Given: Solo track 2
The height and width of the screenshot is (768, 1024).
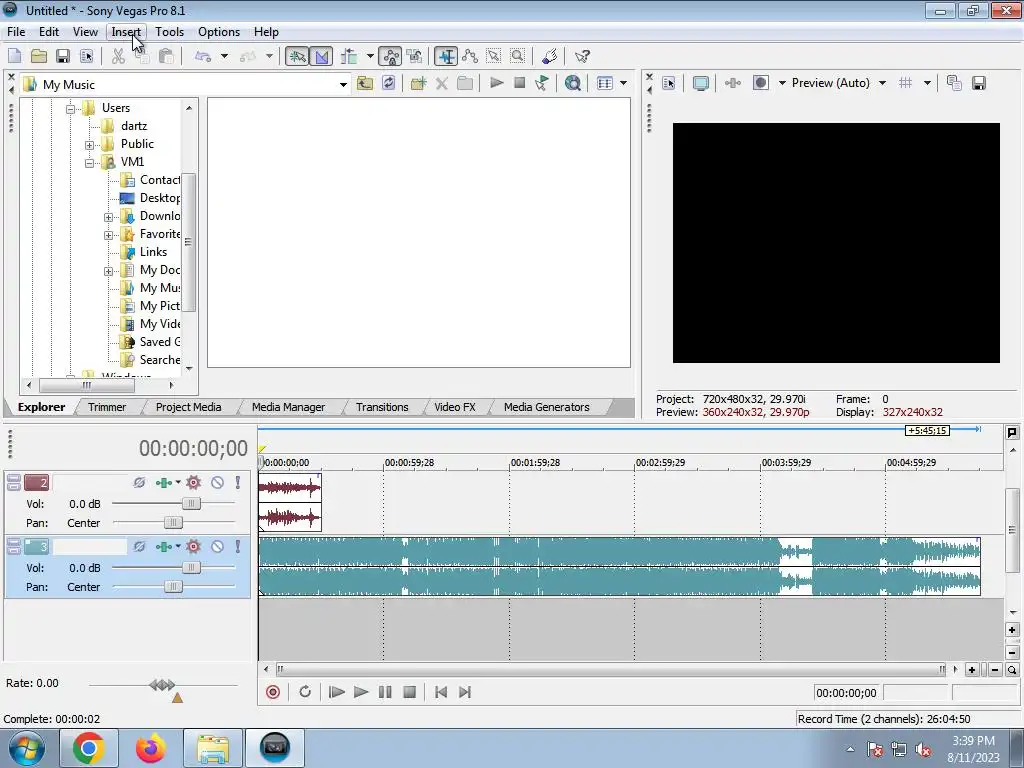Looking at the screenshot, I should 238,483.
